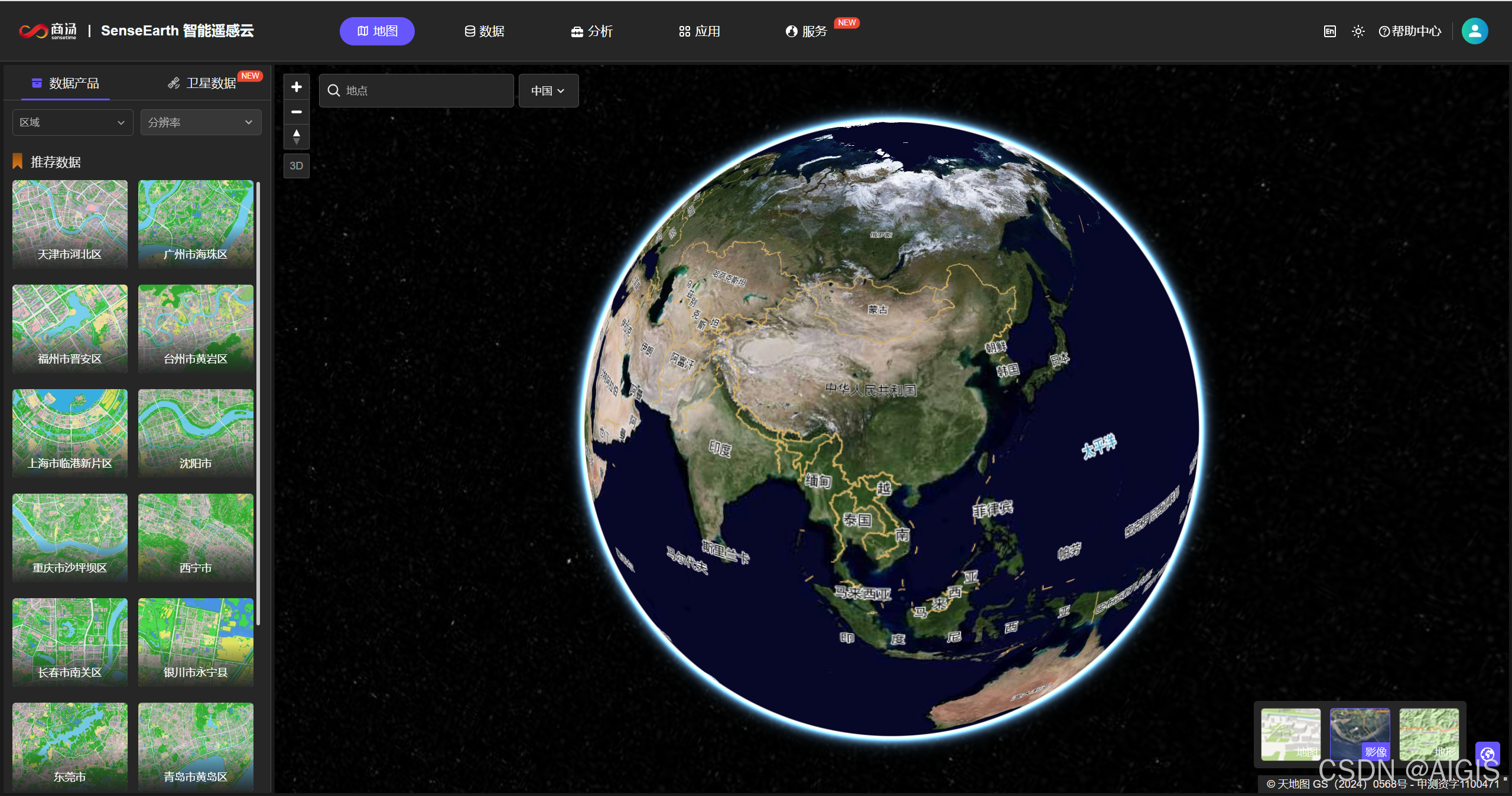Switch basemap to 地形 terrain
This screenshot has width=1512, height=796.
tap(1429, 734)
